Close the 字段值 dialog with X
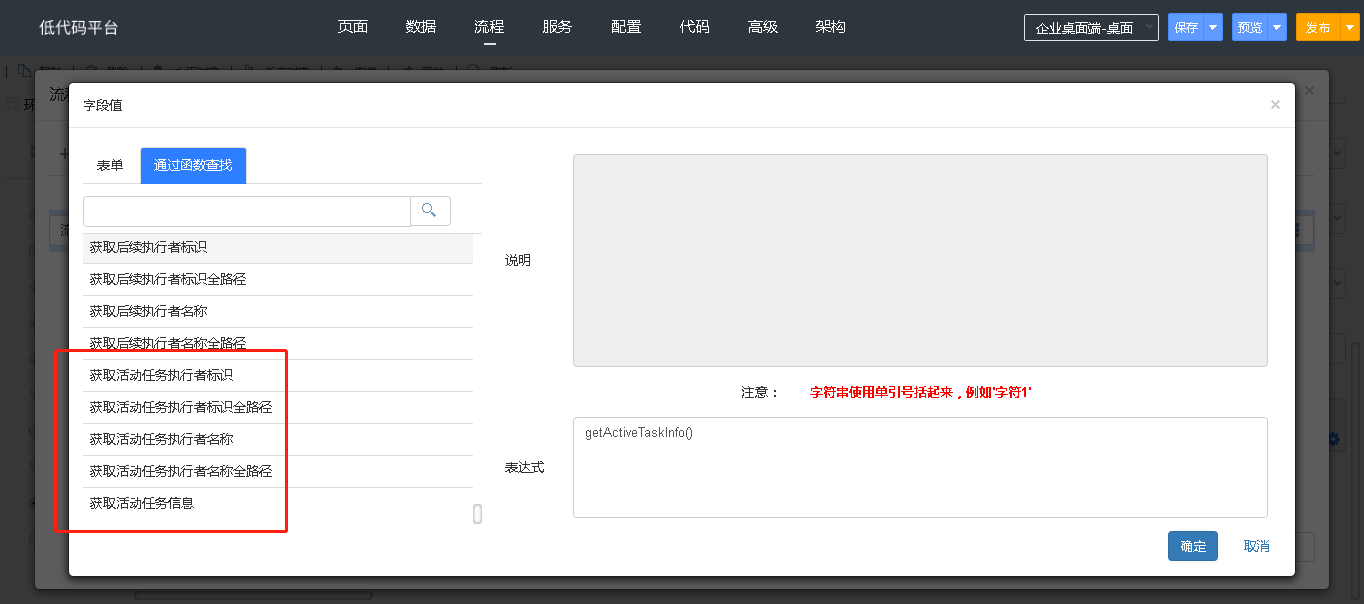Screen dimensions: 1364x604 [x=1275, y=105]
